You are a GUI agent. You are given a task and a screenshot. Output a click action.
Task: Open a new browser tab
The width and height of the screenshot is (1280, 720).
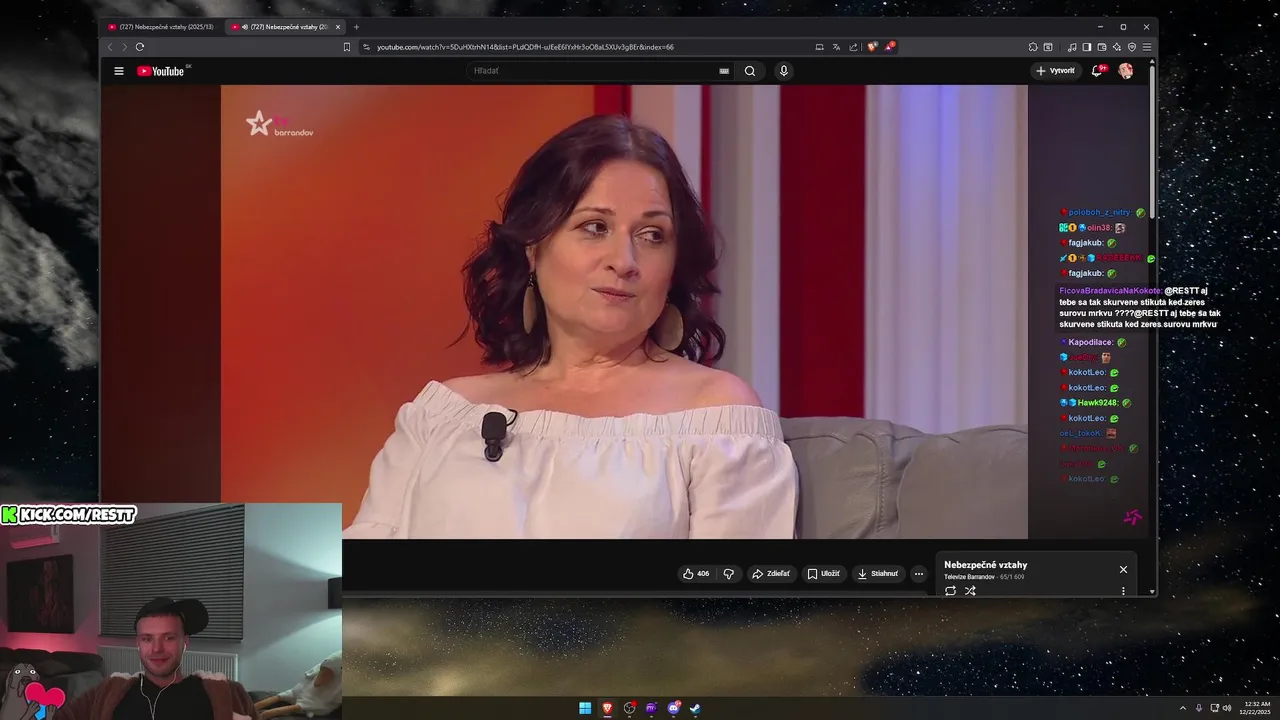coord(356,27)
